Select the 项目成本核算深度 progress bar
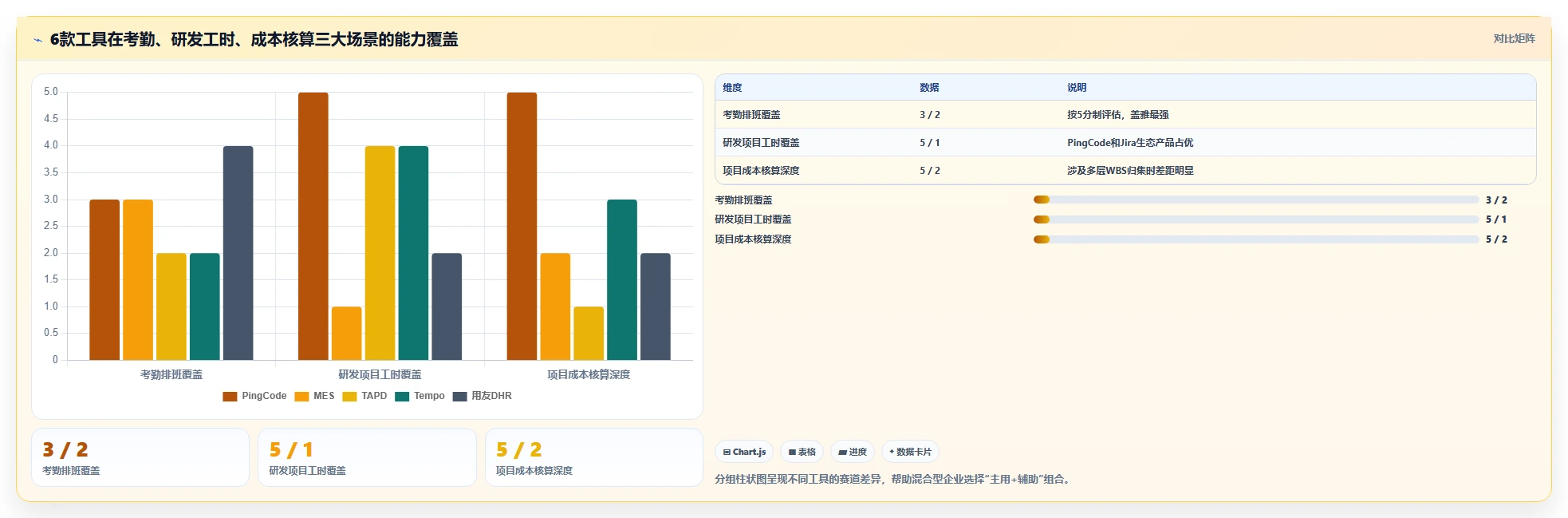This screenshot has width=1568, height=518. click(1256, 239)
